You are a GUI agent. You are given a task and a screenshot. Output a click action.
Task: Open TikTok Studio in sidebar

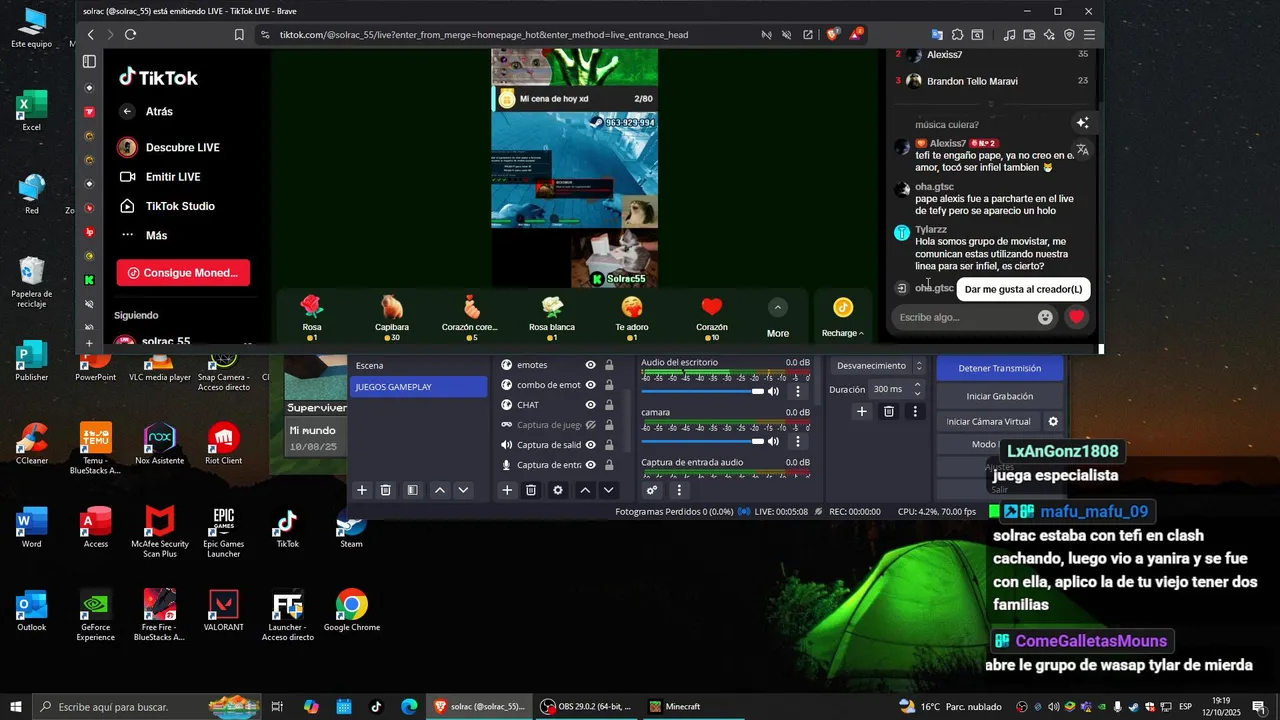167,206
